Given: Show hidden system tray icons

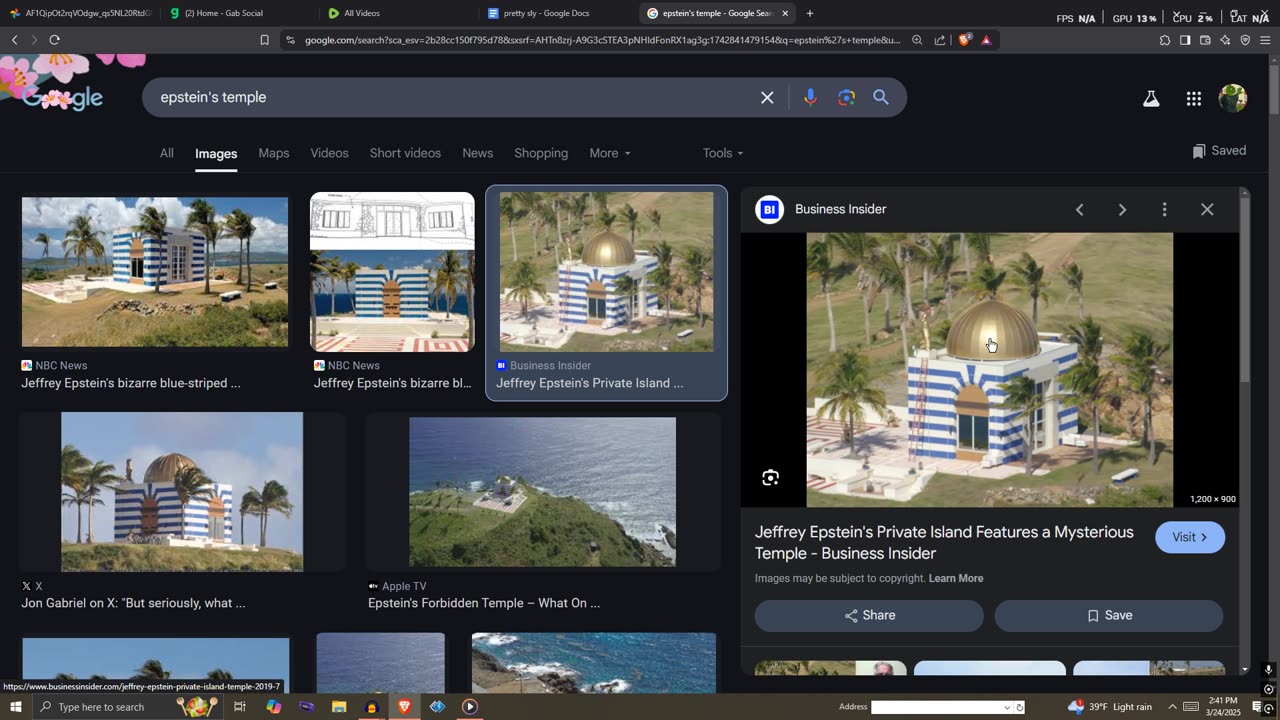Looking at the screenshot, I should (x=1173, y=707).
